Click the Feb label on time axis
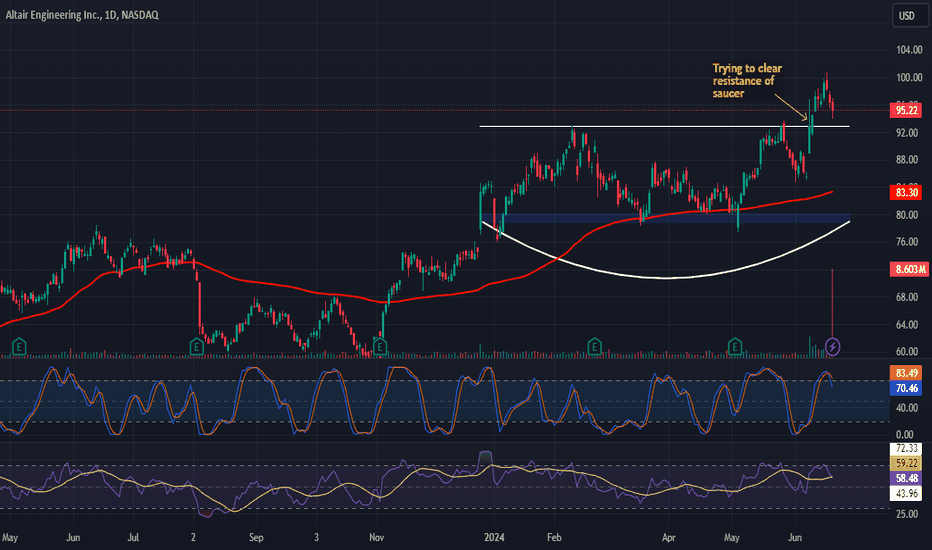This screenshot has width=932, height=550. point(554,538)
